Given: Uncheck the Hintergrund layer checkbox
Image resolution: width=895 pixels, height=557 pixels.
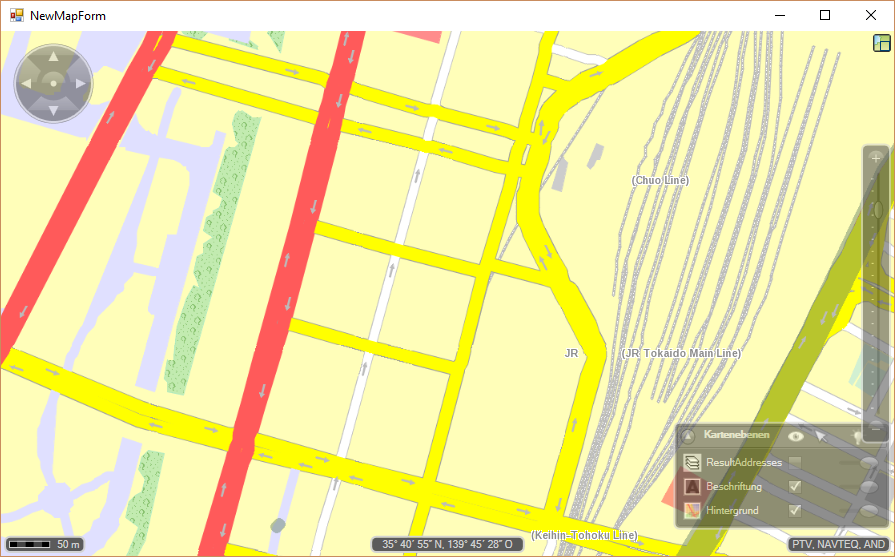Looking at the screenshot, I should tap(795, 511).
